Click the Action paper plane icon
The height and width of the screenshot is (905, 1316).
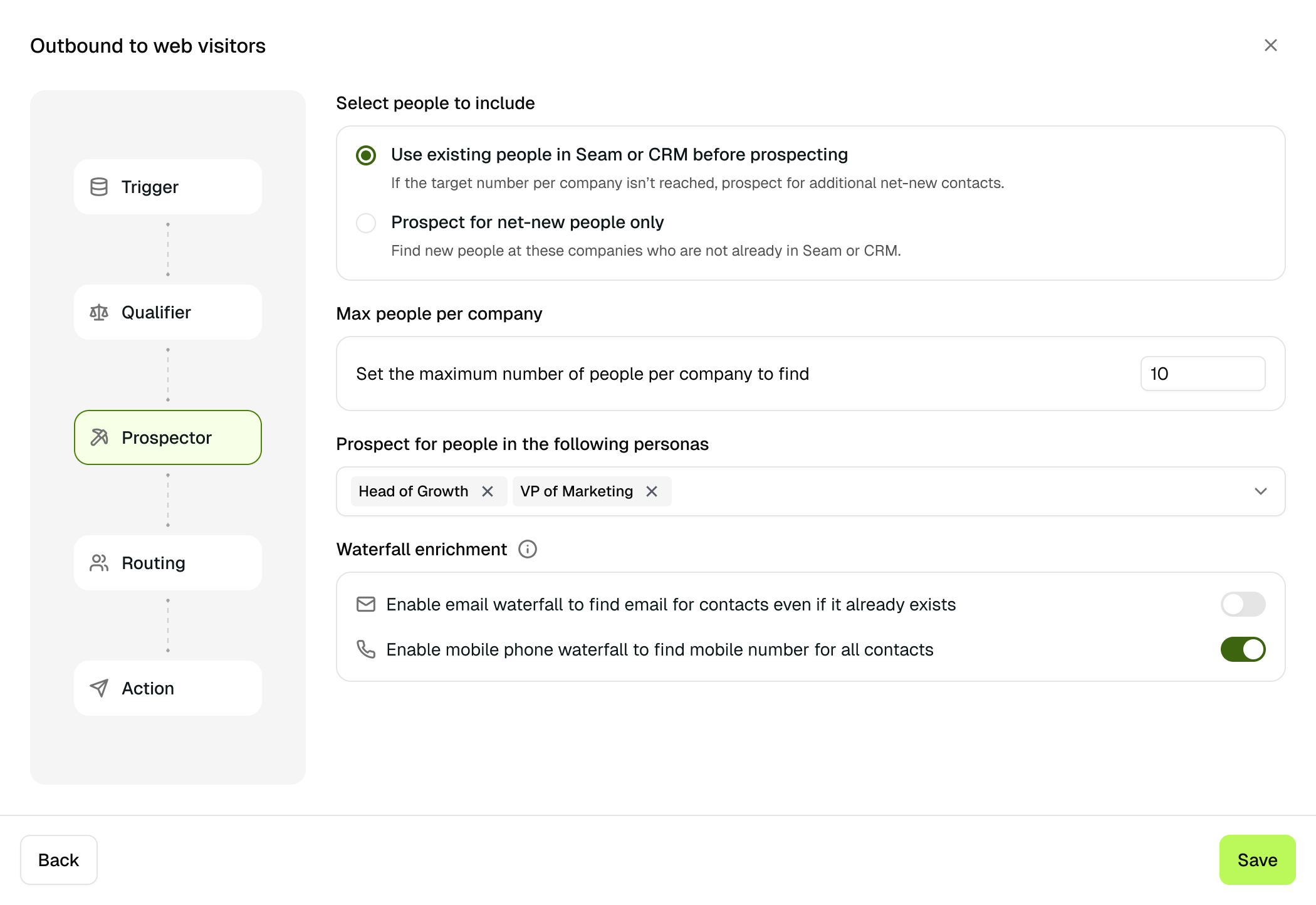(99, 688)
